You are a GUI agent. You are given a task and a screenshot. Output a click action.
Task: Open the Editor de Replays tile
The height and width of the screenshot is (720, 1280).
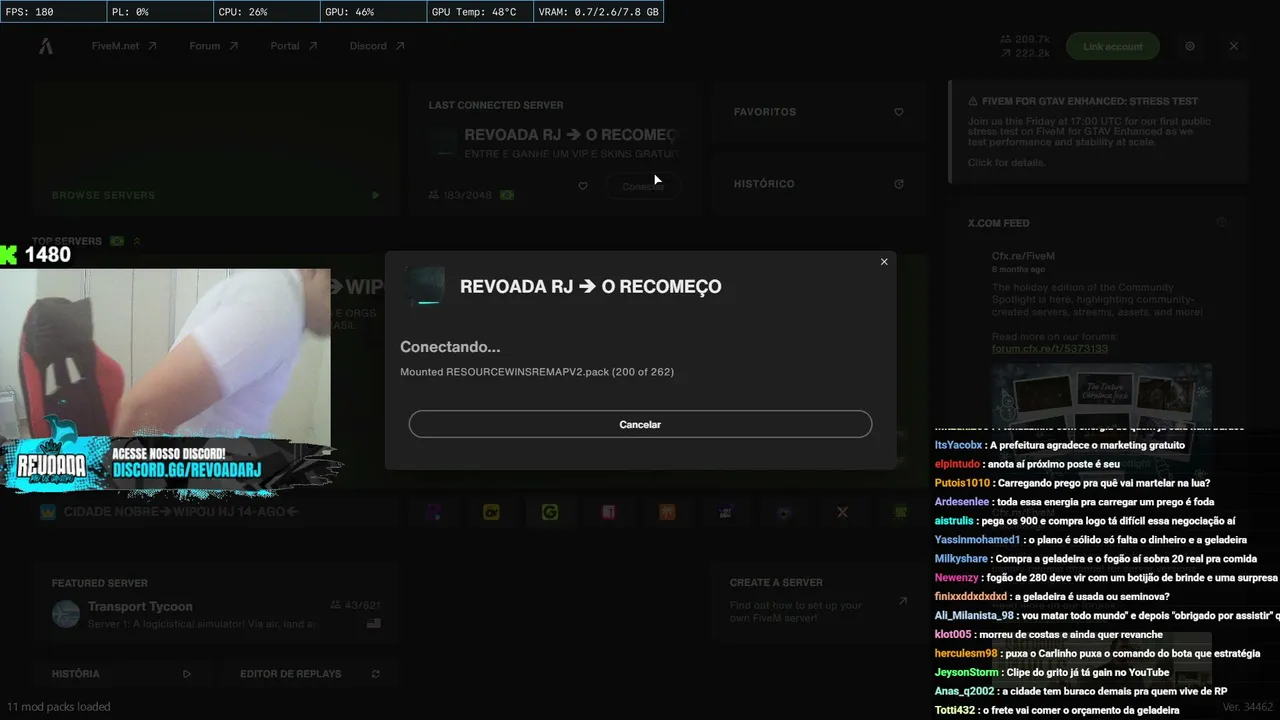(x=310, y=674)
